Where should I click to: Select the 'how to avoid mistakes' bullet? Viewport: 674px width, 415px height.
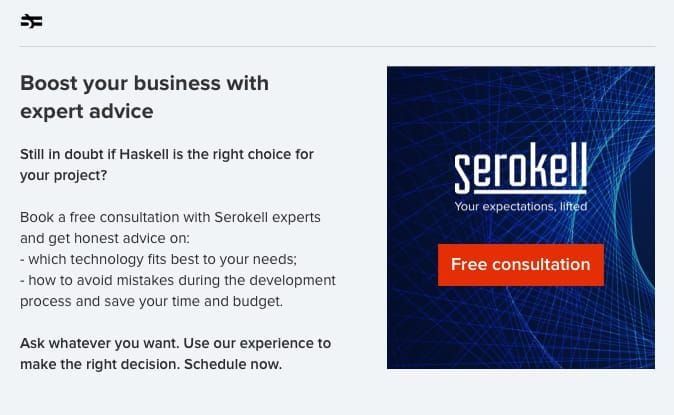click(178, 280)
